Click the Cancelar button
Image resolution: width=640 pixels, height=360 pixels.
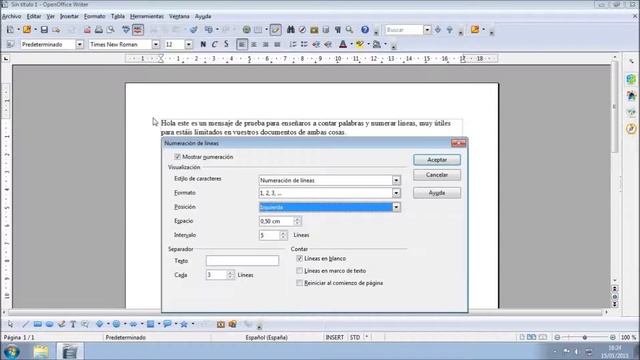tap(437, 175)
